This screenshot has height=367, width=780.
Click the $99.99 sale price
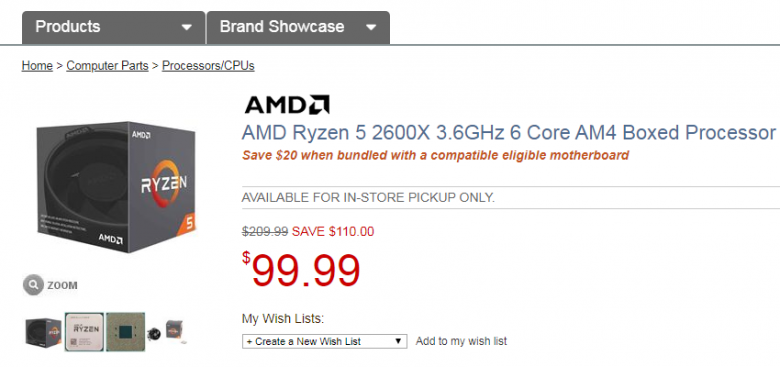(301, 270)
